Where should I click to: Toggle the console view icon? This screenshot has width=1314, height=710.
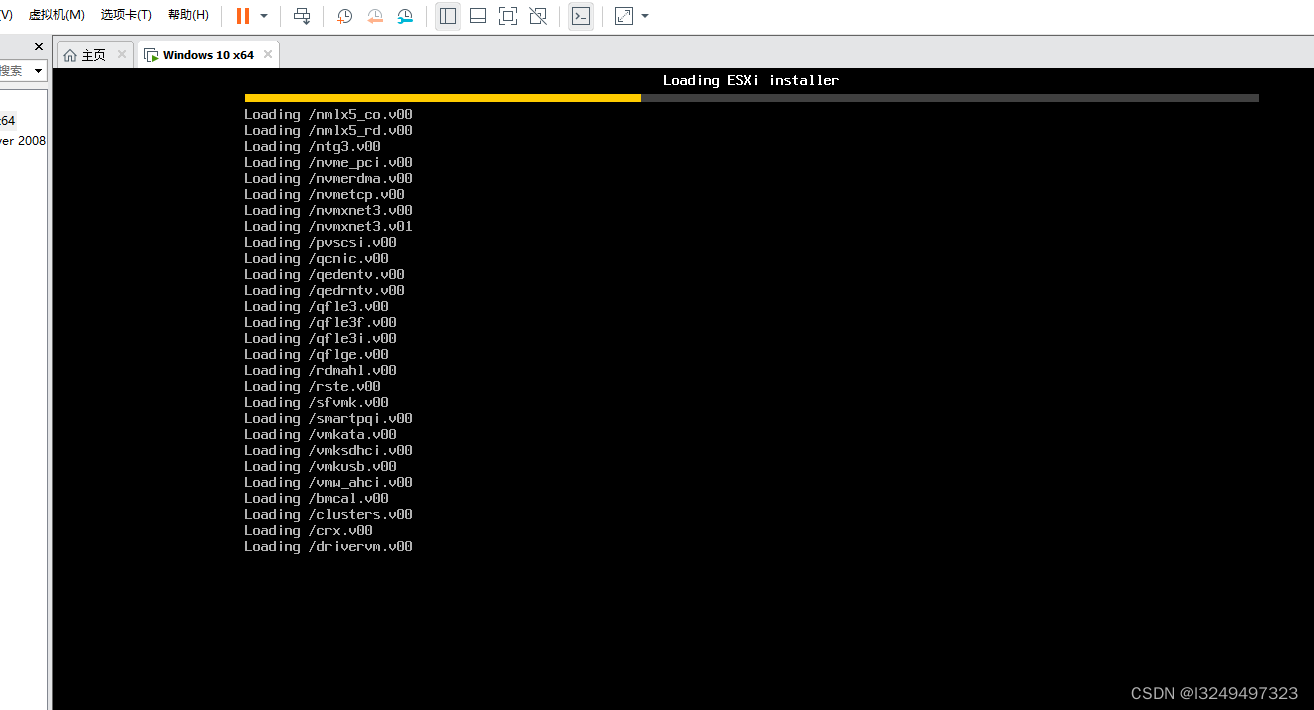click(581, 16)
